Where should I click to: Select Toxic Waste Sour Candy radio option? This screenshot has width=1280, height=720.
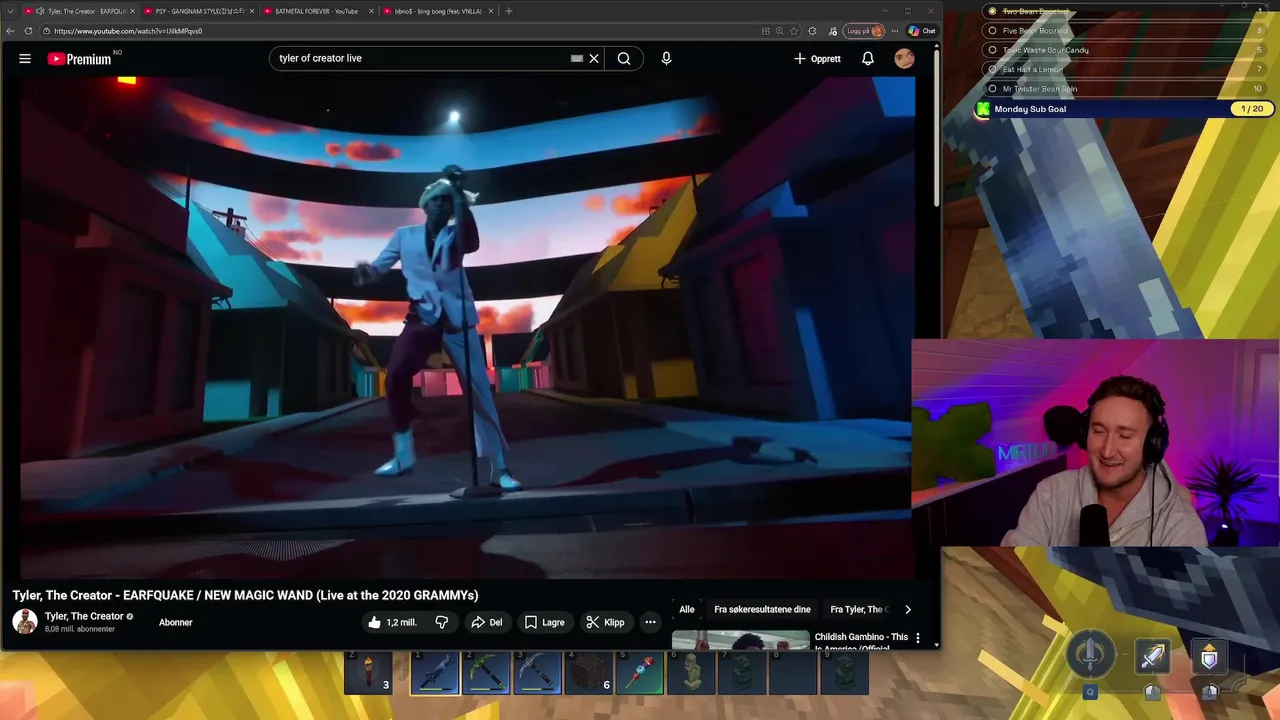[x=992, y=50]
